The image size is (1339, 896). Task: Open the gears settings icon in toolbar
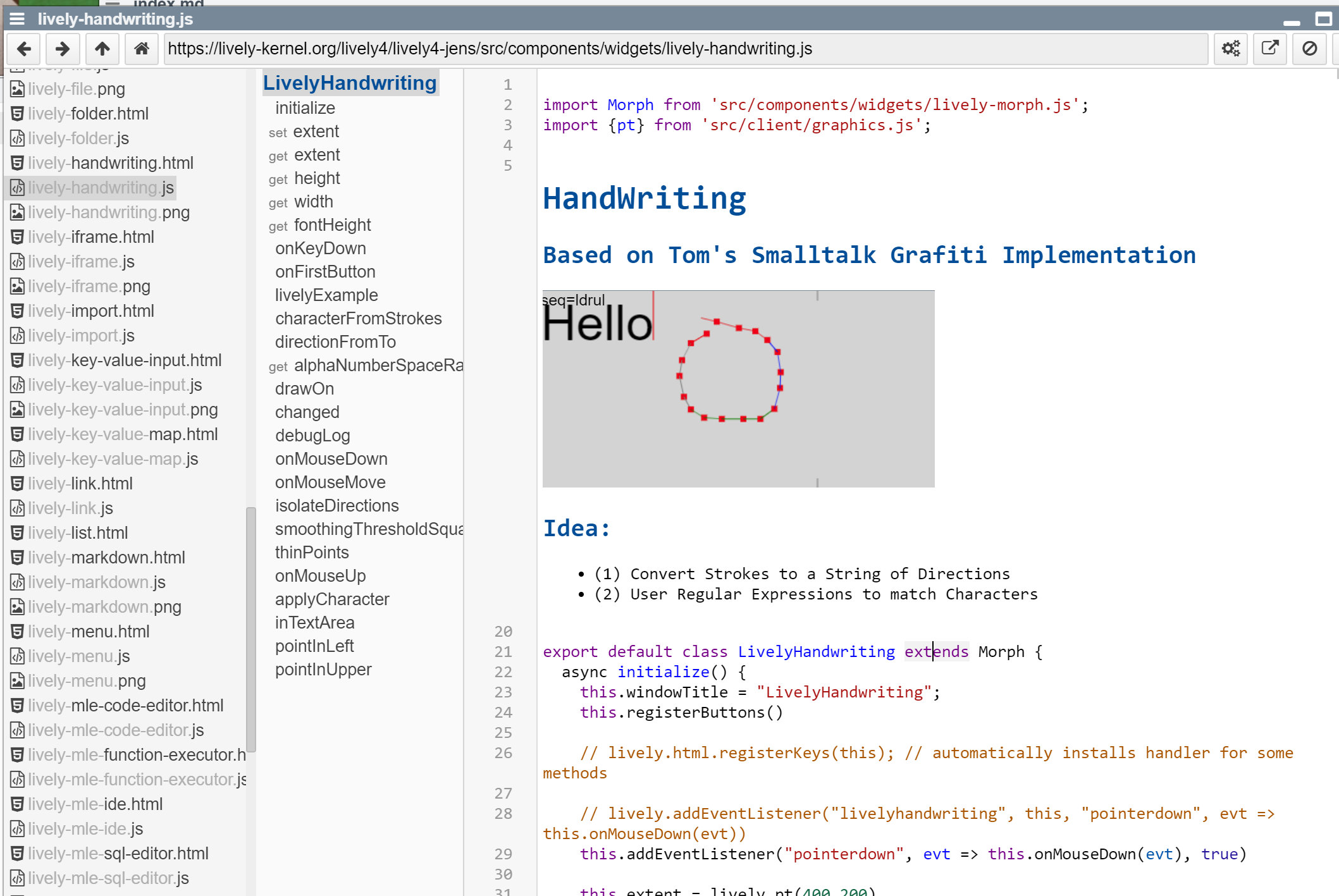[1230, 49]
